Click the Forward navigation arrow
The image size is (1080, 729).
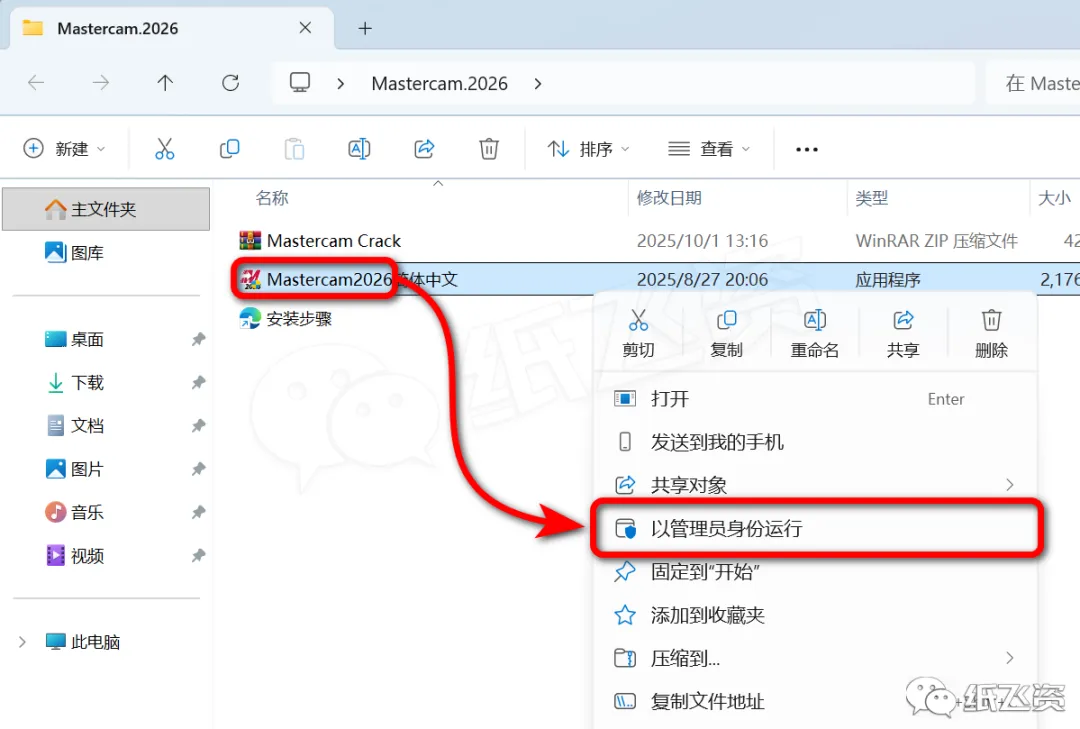tap(101, 83)
